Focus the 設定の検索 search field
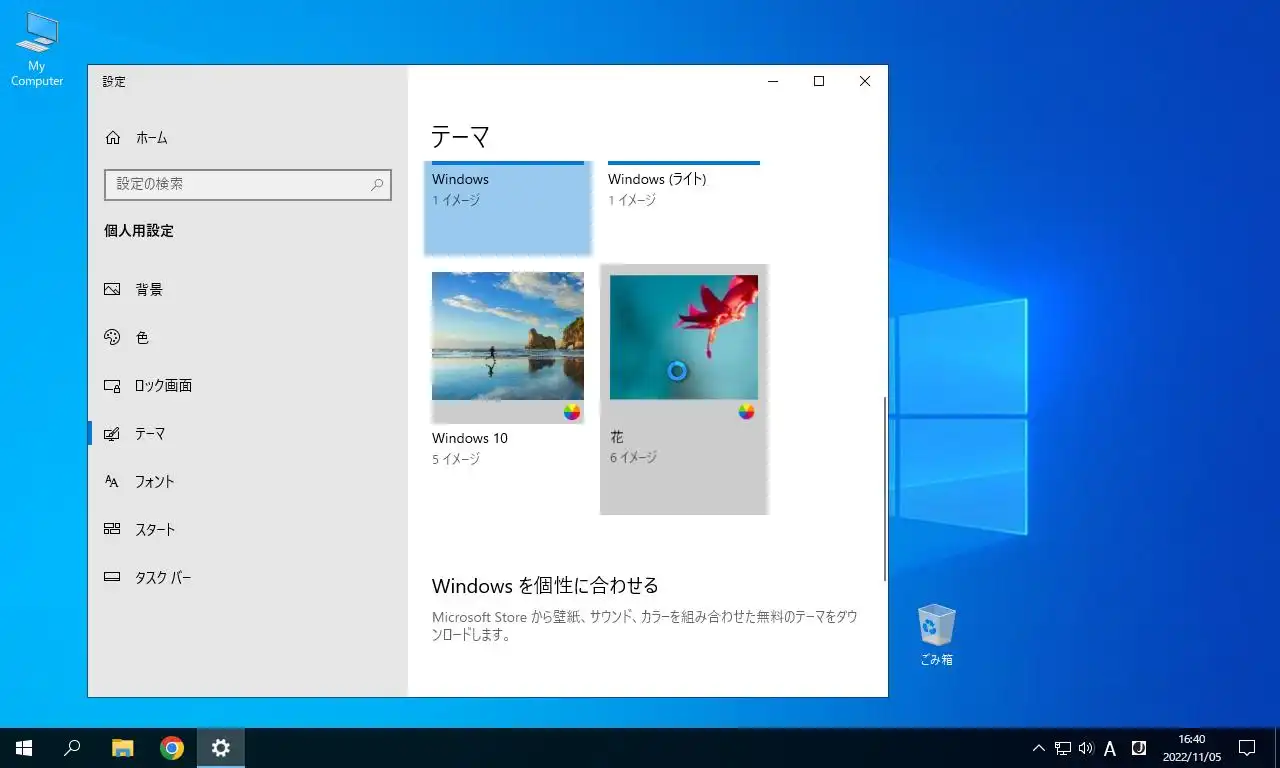The height and width of the screenshot is (768, 1280). point(246,184)
